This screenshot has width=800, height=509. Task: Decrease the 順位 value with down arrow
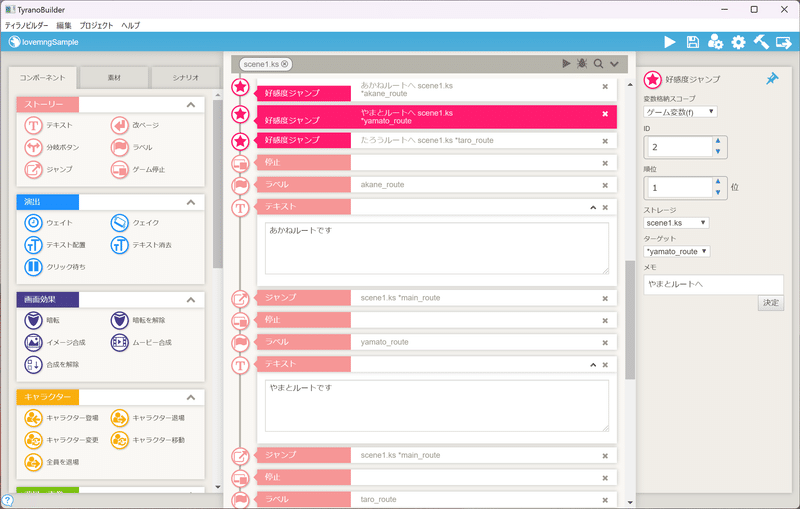(718, 192)
